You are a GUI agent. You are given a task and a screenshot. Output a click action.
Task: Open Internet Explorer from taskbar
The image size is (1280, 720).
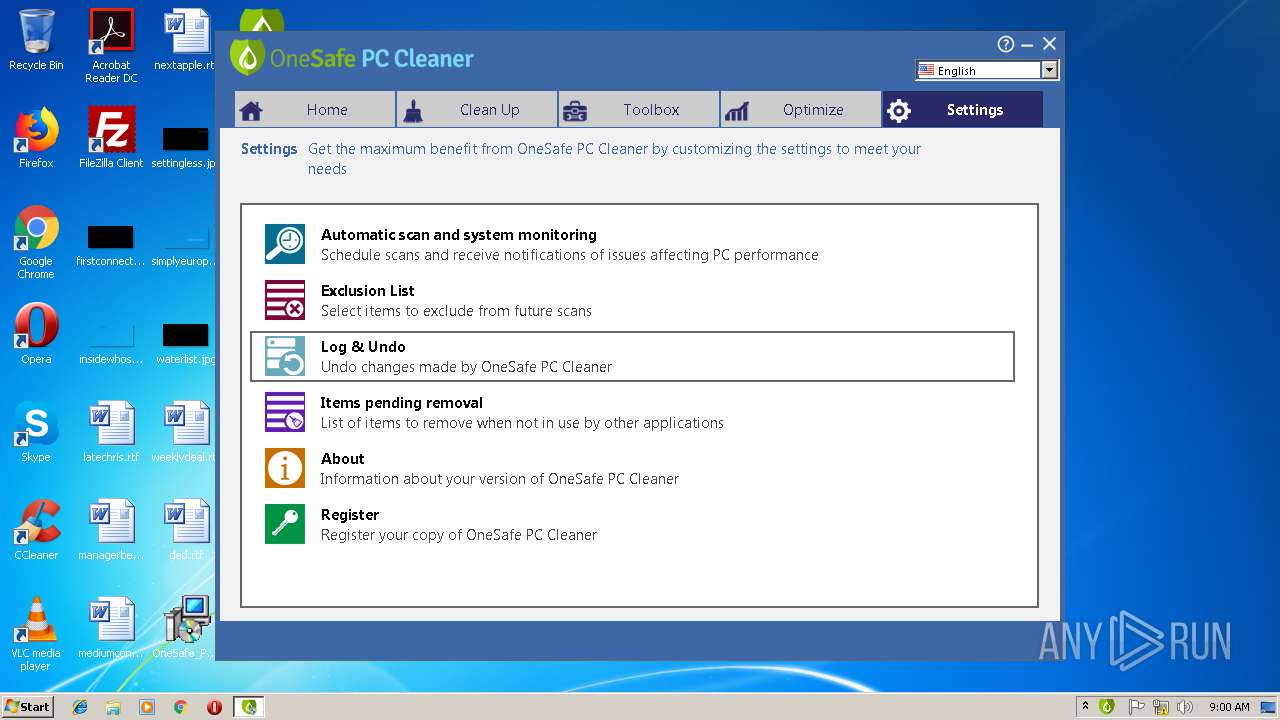[x=80, y=707]
